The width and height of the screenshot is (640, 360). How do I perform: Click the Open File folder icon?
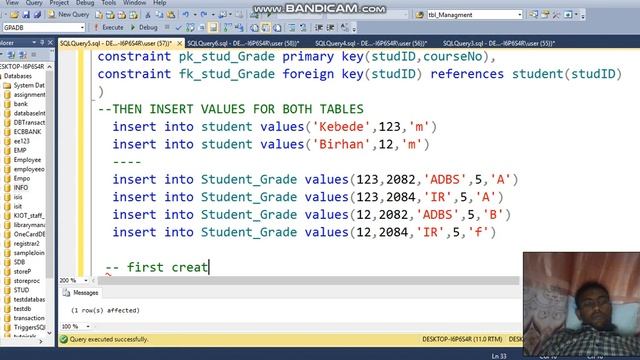tap(14, 15)
